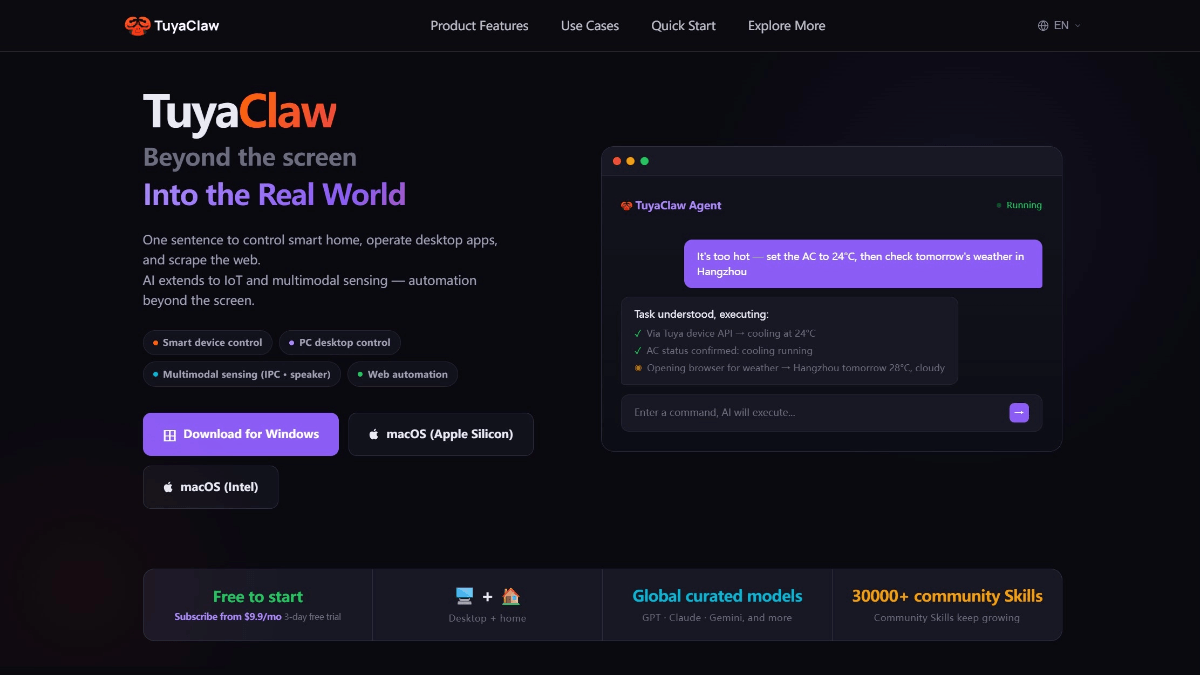Go to Use Cases section

(x=590, y=26)
